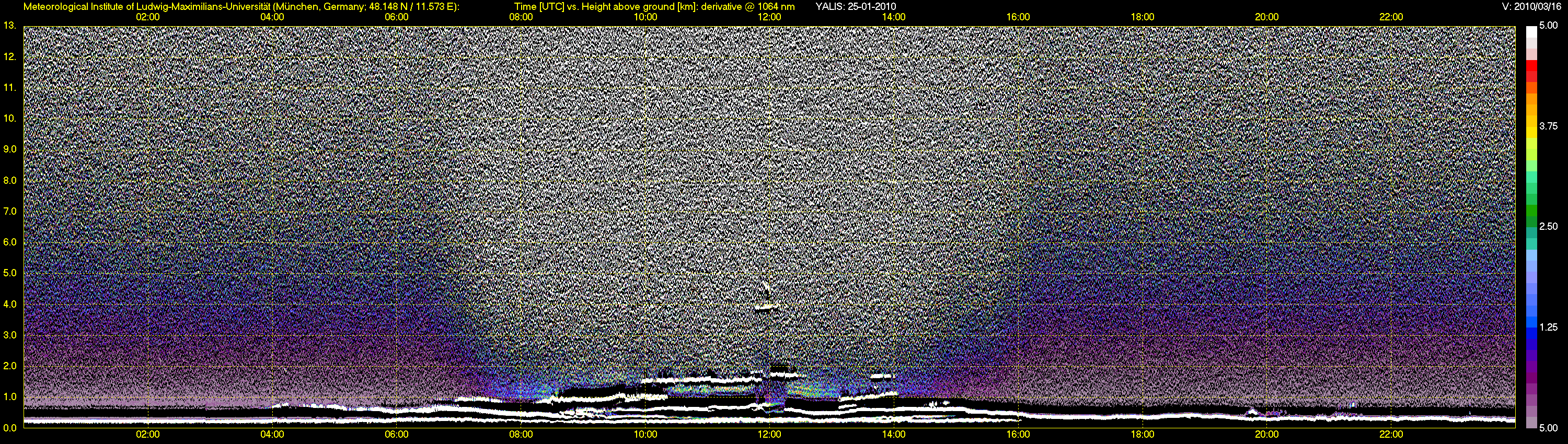Select the 12:00 label on the top time axis
Viewport: 1568px width, 444px height.
point(769,17)
